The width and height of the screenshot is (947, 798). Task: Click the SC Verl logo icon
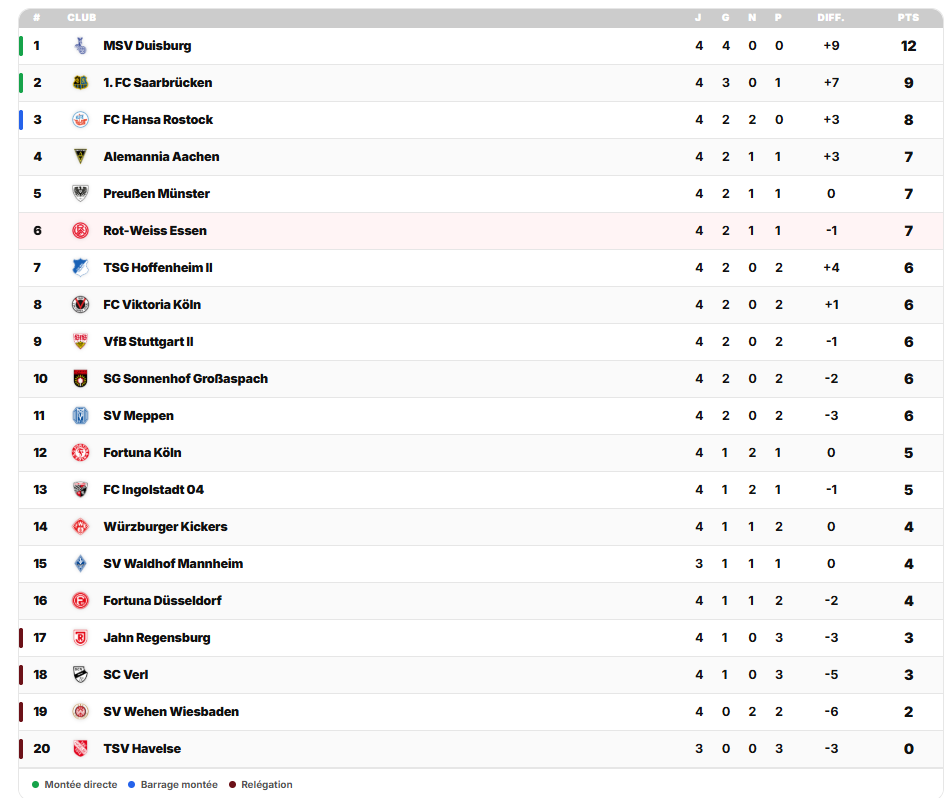tap(80, 675)
